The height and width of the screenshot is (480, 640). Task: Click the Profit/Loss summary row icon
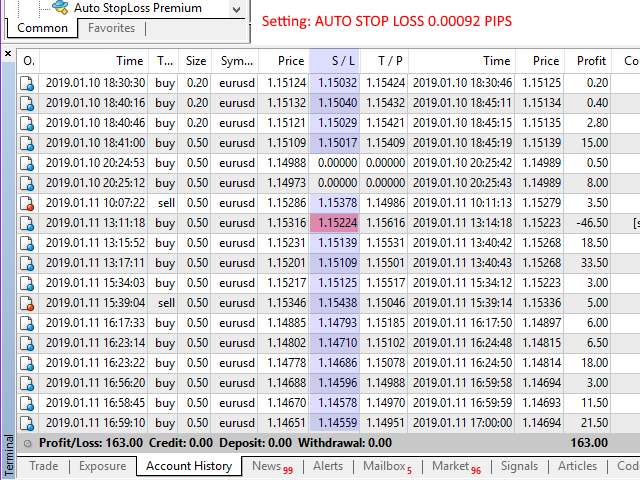pos(28,442)
